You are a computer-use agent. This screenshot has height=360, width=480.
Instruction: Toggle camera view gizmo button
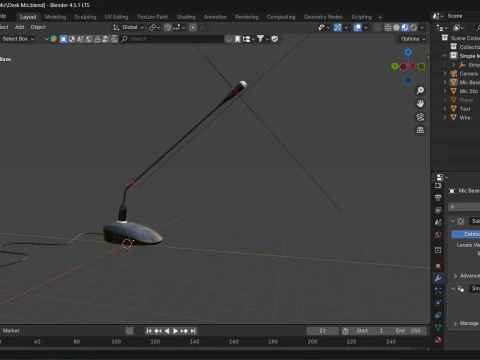420,117
